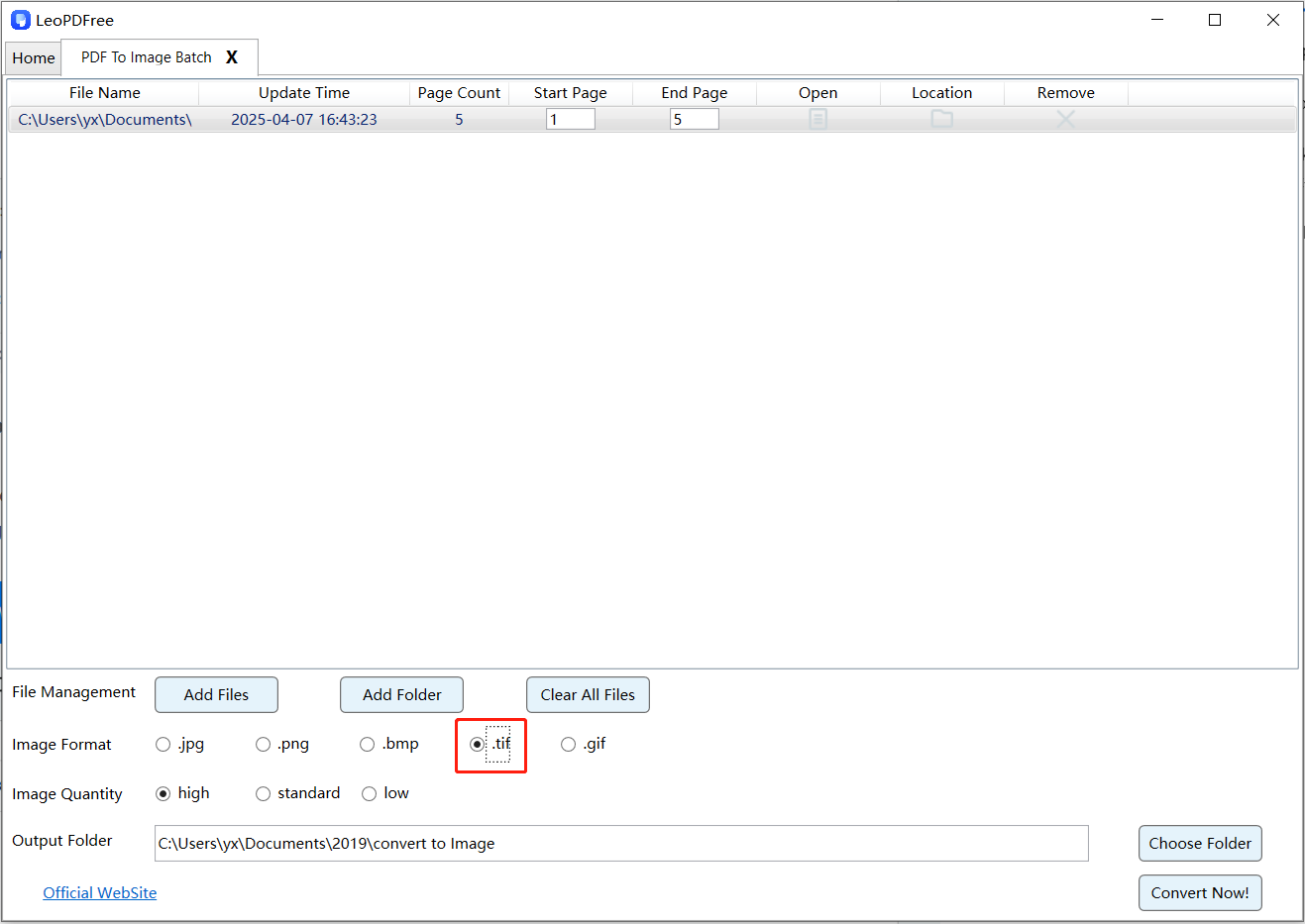The height and width of the screenshot is (924, 1305).
Task: Choose the .bmp image format option
Action: click(368, 745)
